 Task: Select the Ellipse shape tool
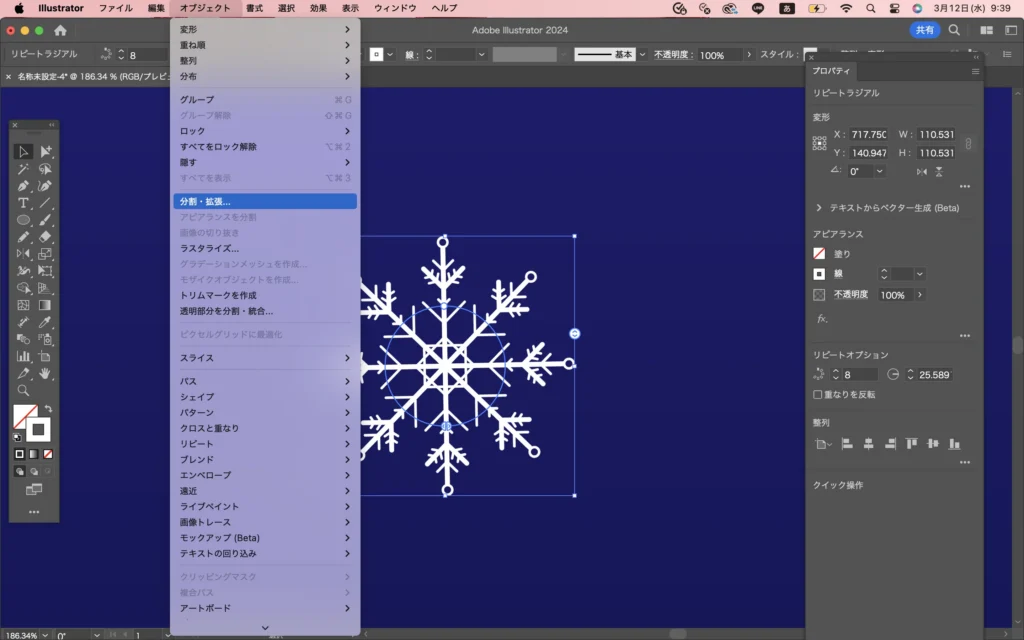pyautogui.click(x=23, y=220)
